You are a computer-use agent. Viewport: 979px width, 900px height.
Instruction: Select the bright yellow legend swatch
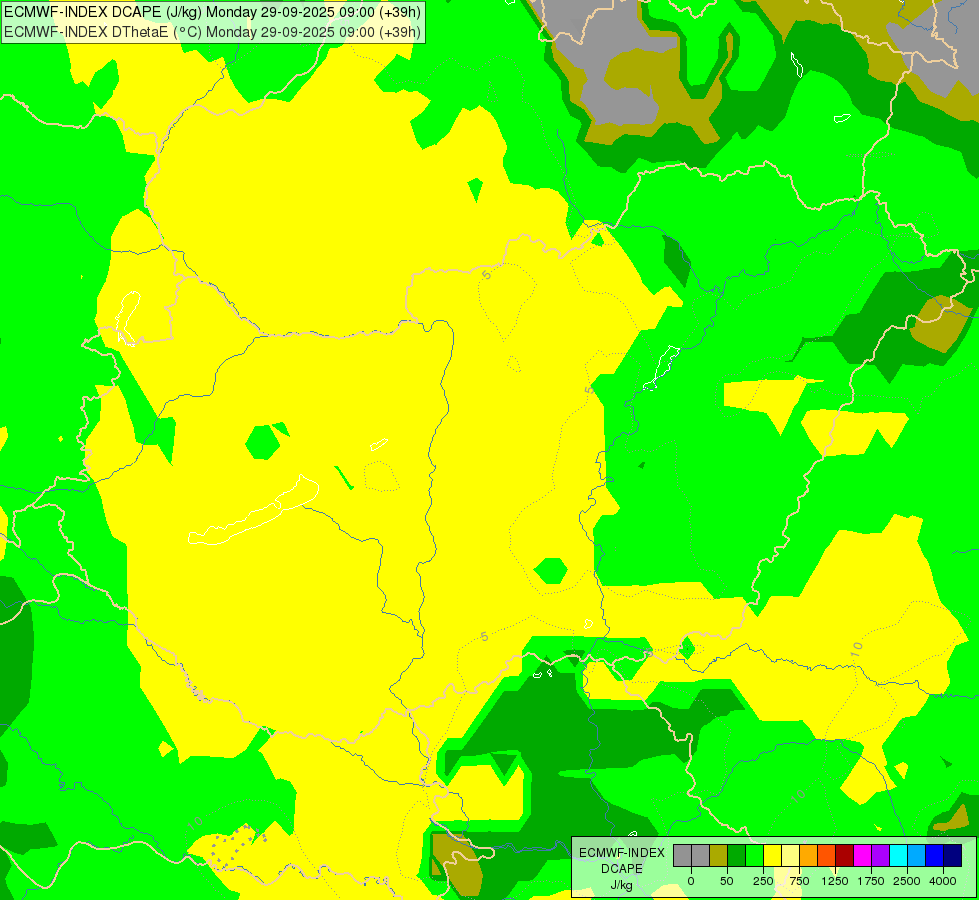point(773,856)
